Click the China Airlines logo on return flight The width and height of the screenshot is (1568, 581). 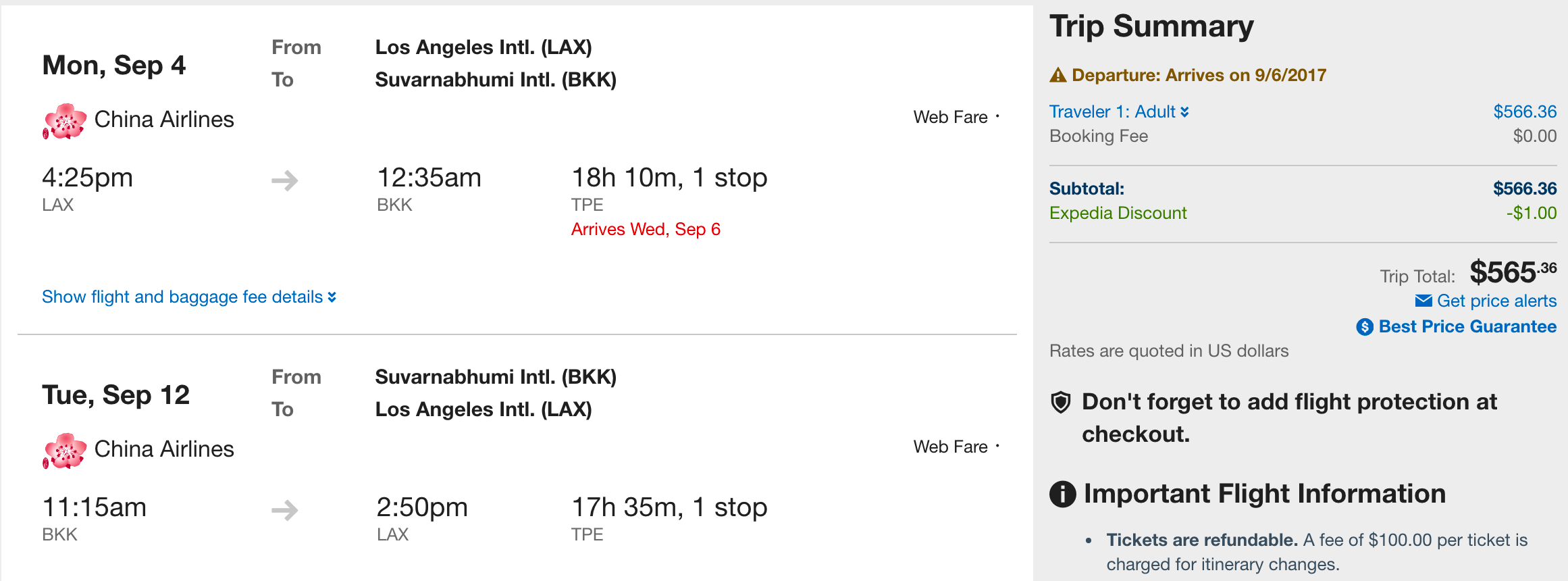coord(65,451)
